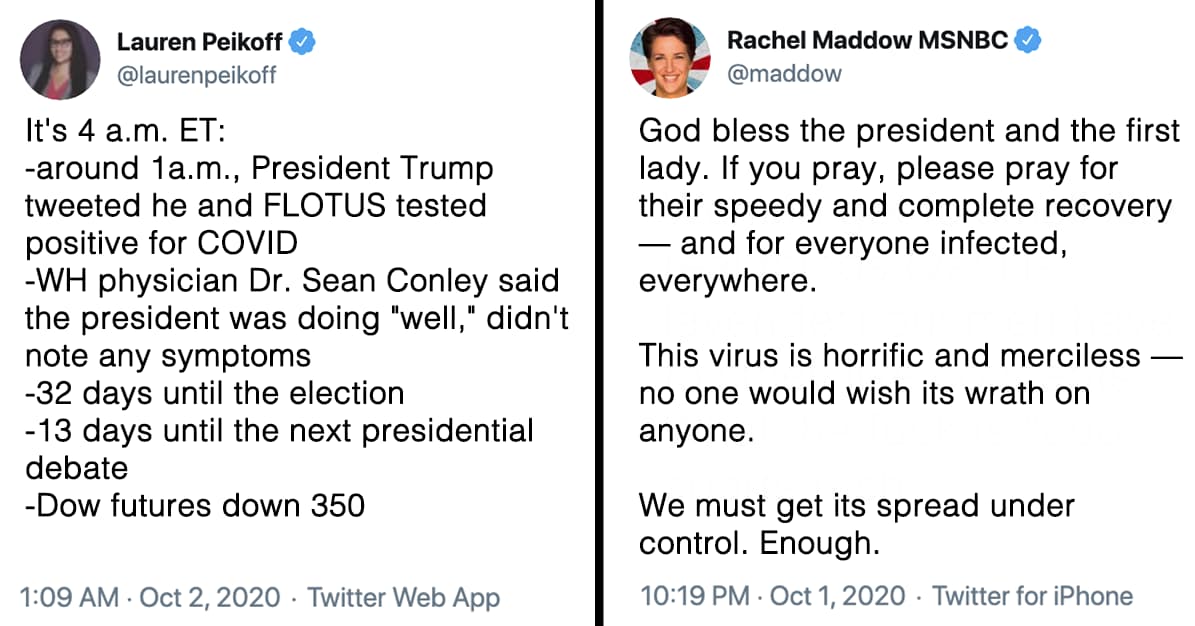Image resolution: width=1195 pixels, height=626 pixels.
Task: Click the WH physician Dr. Sean Conley line
Action: (x=290, y=281)
